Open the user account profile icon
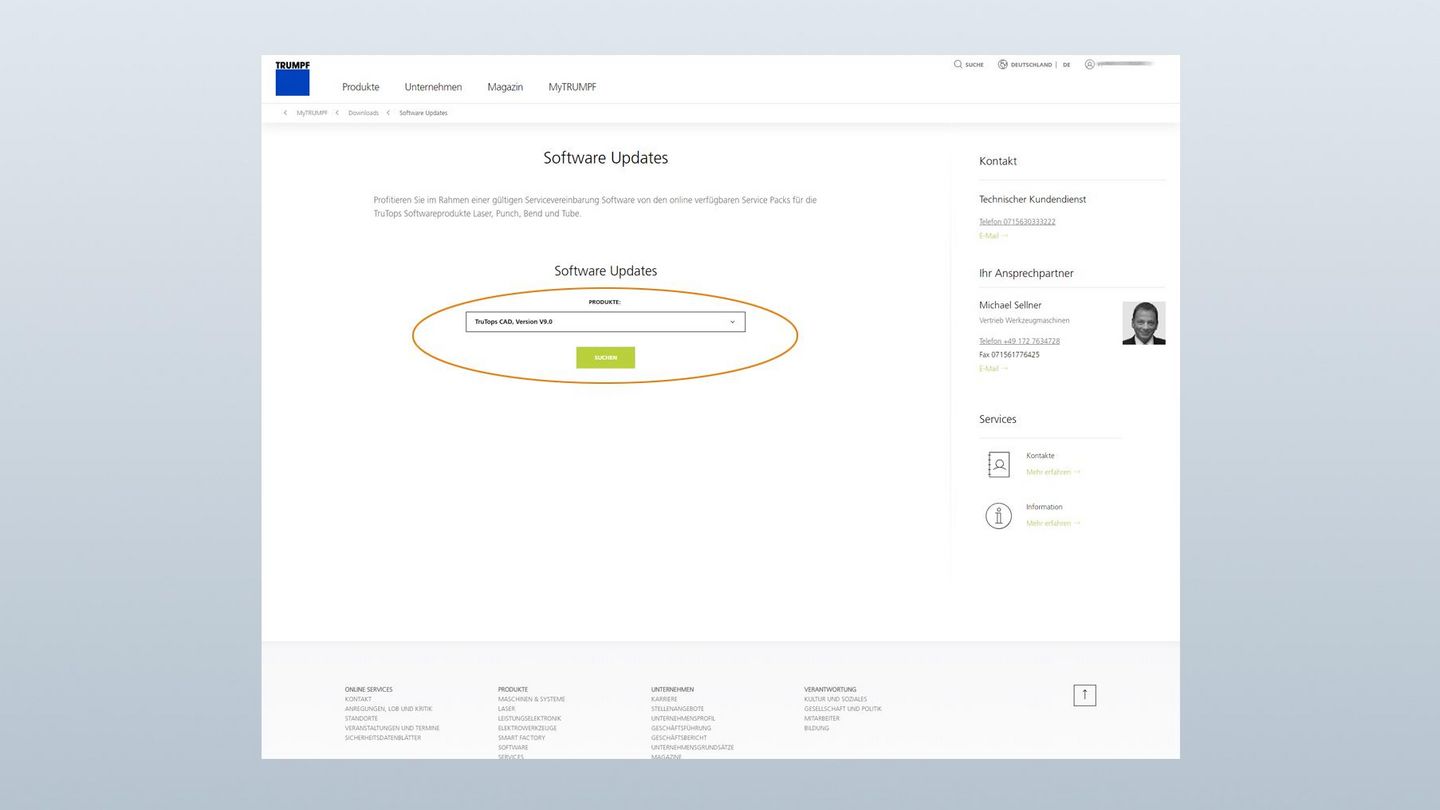 coord(1091,63)
